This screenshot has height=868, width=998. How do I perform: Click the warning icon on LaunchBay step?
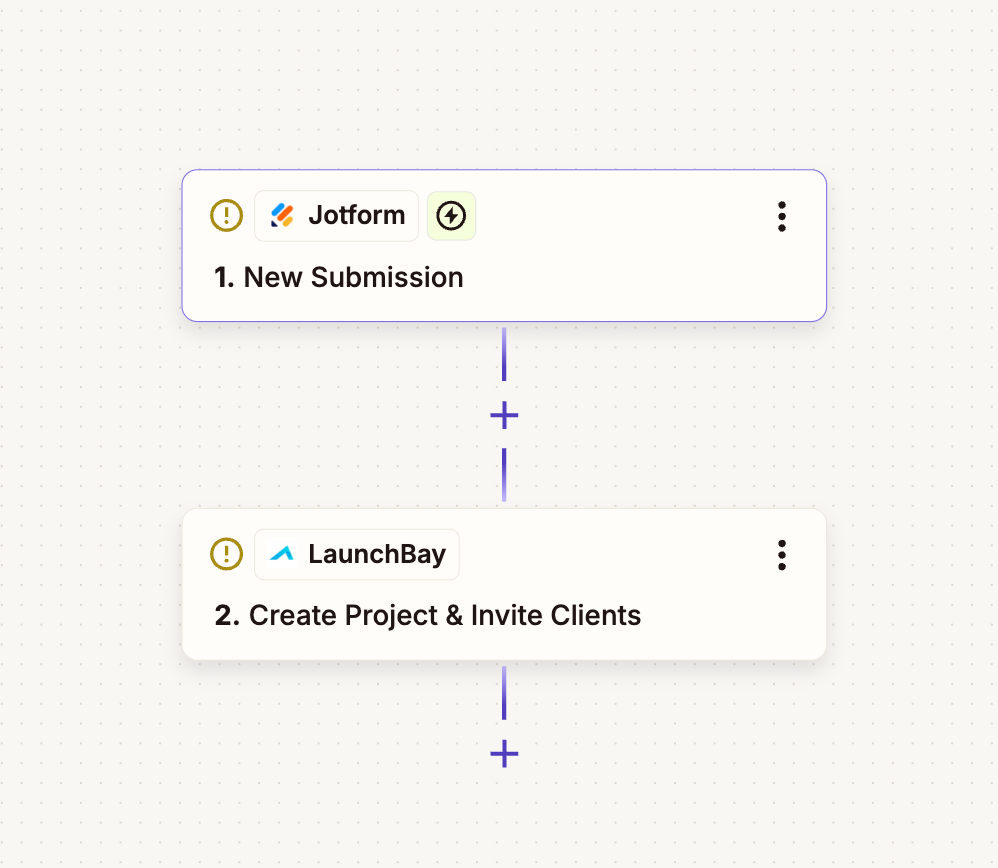pyautogui.click(x=227, y=554)
